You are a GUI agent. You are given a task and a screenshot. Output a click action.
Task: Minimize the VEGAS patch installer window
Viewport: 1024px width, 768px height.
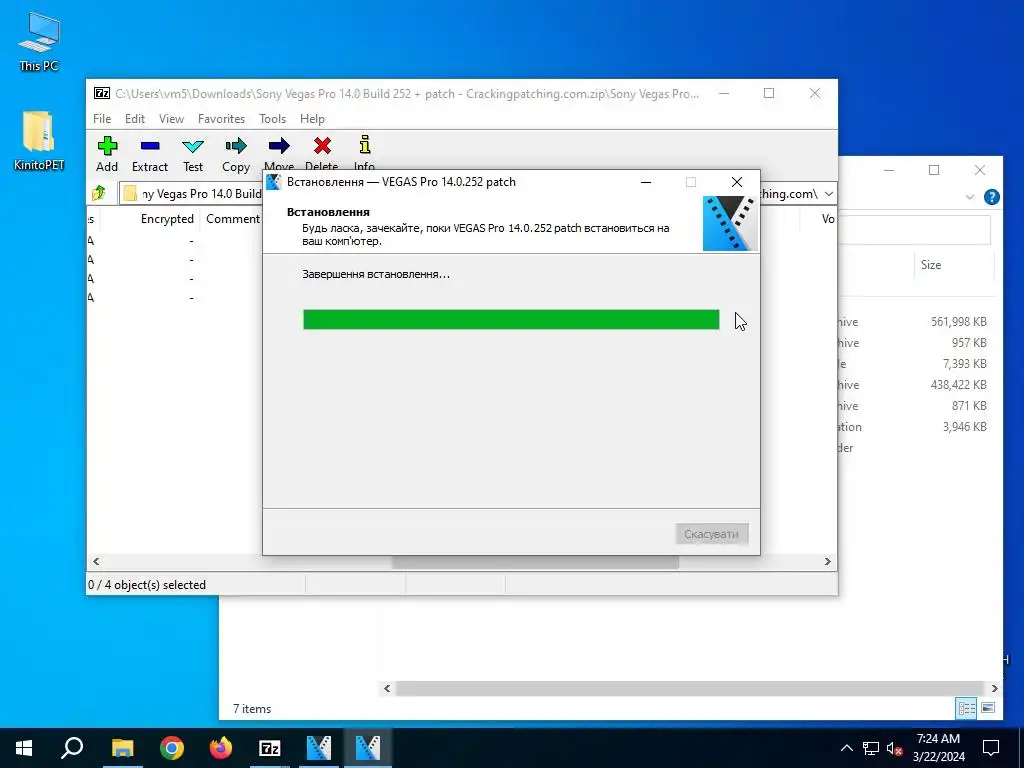pyautogui.click(x=646, y=182)
